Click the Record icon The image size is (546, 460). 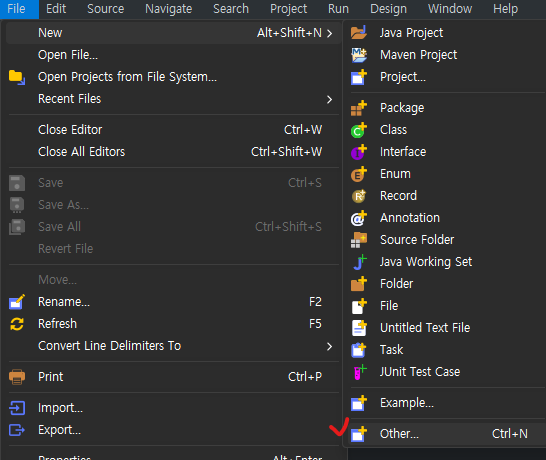359,196
